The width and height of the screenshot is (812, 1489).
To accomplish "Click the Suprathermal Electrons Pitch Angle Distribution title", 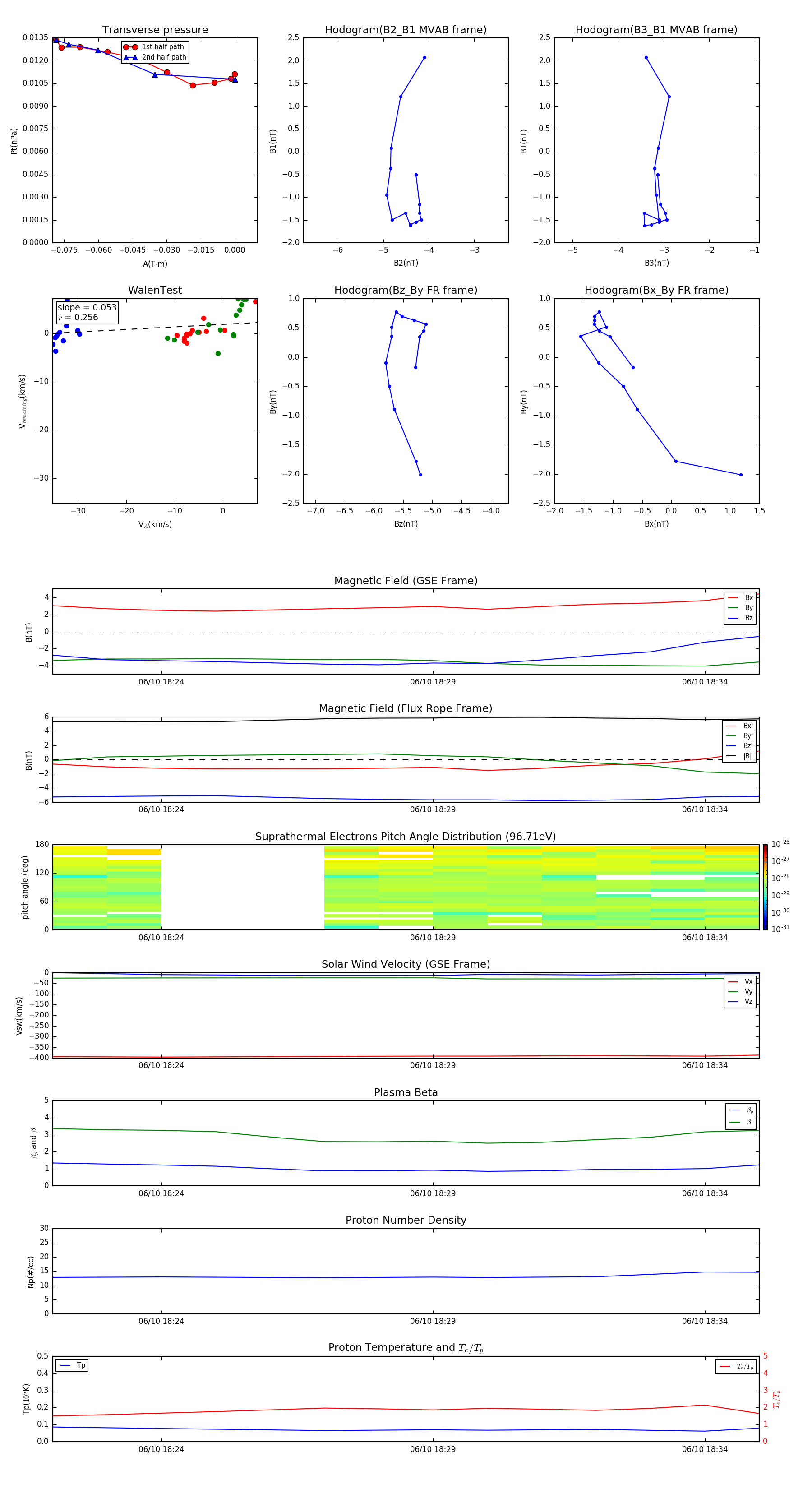I will (x=406, y=837).
